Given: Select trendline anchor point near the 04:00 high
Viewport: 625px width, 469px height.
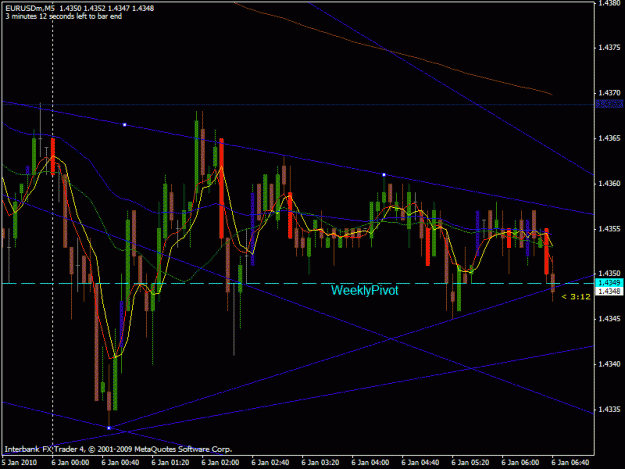Looking at the screenshot, I should 384,175.
